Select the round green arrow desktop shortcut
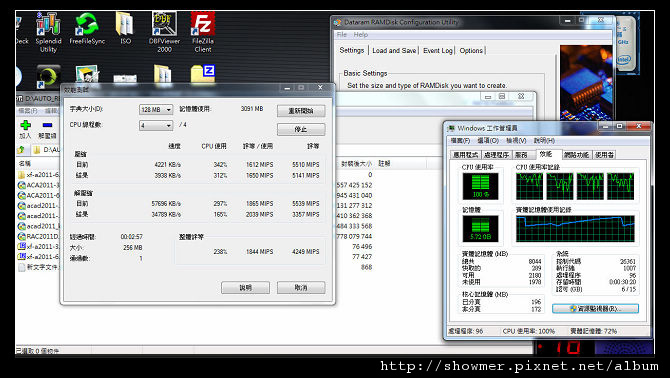Viewport: 670px width, 378px height. (x=48, y=76)
